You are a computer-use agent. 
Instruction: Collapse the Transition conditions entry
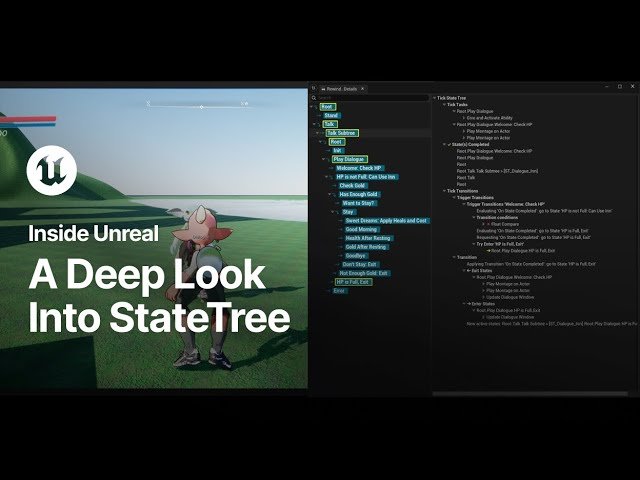[x=474, y=218]
